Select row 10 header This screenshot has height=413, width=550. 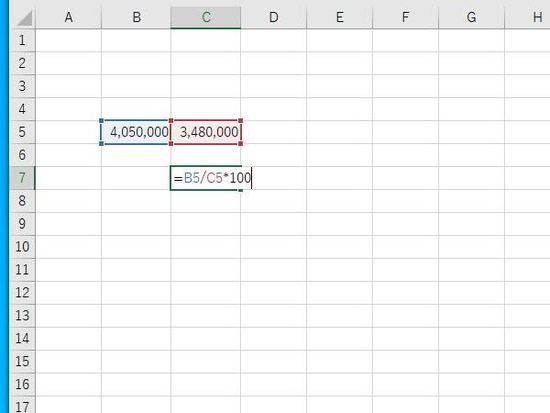click(22, 247)
